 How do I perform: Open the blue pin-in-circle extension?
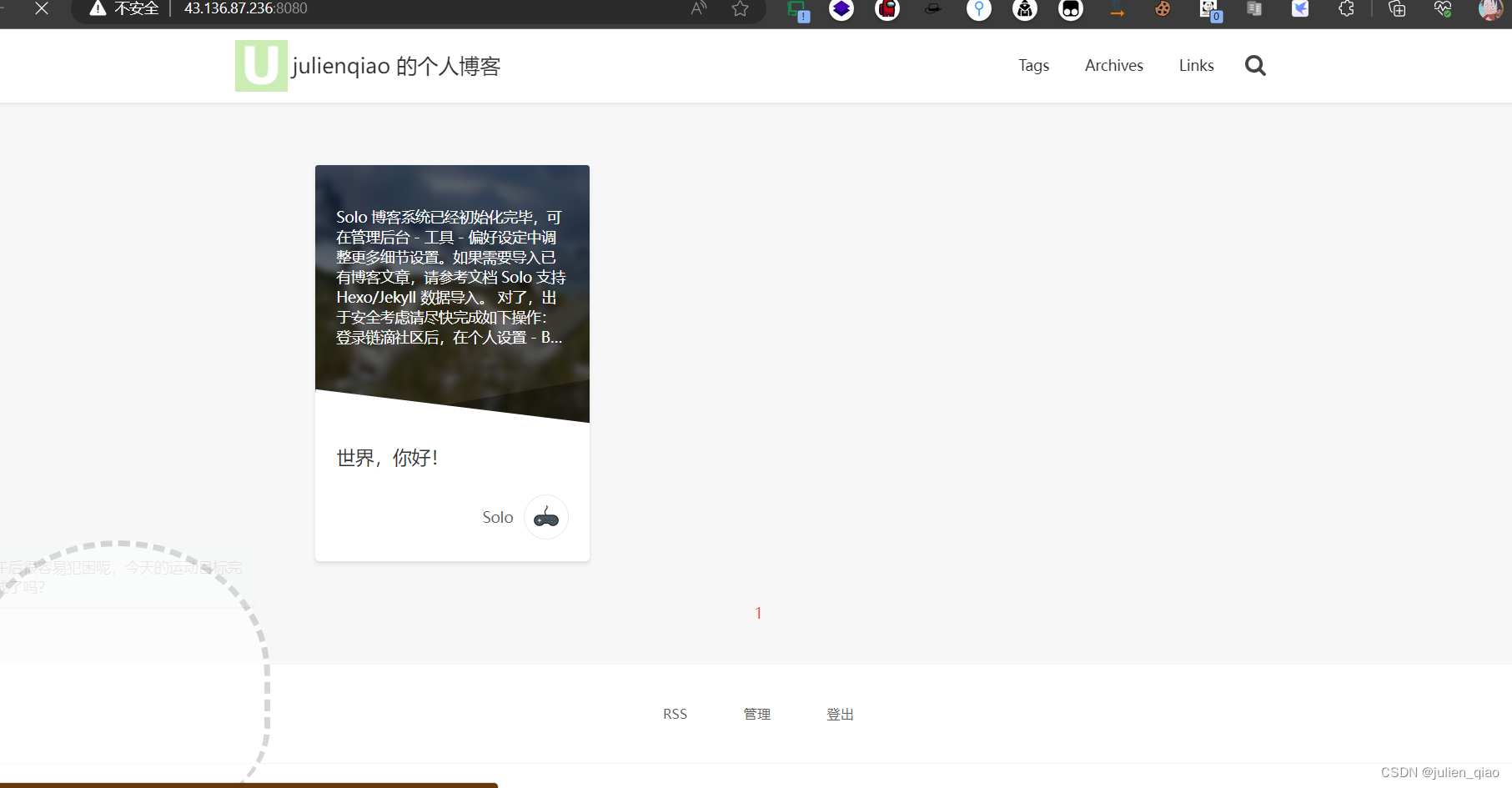(979, 9)
